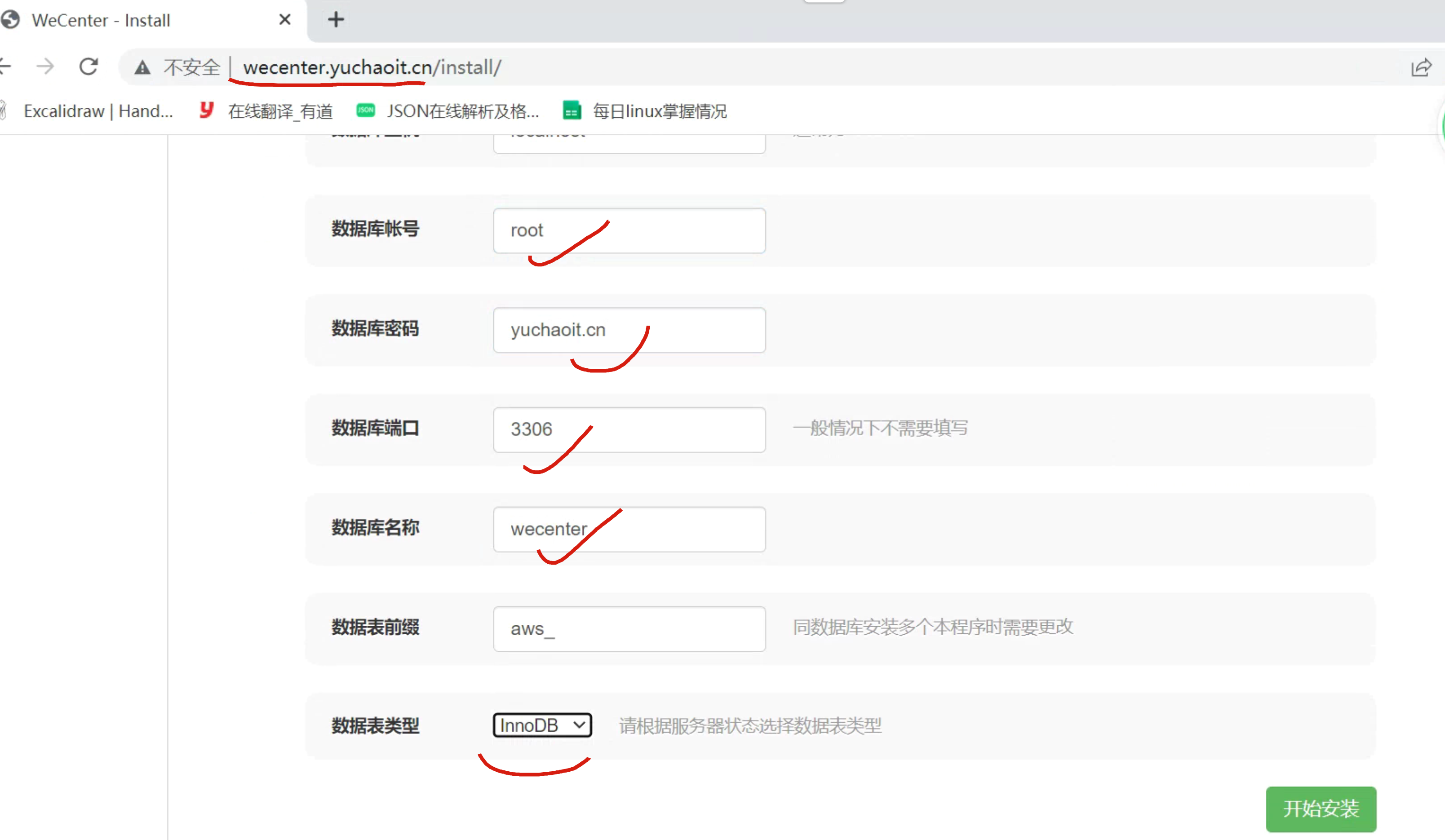Click the address bar URL

(x=372, y=68)
